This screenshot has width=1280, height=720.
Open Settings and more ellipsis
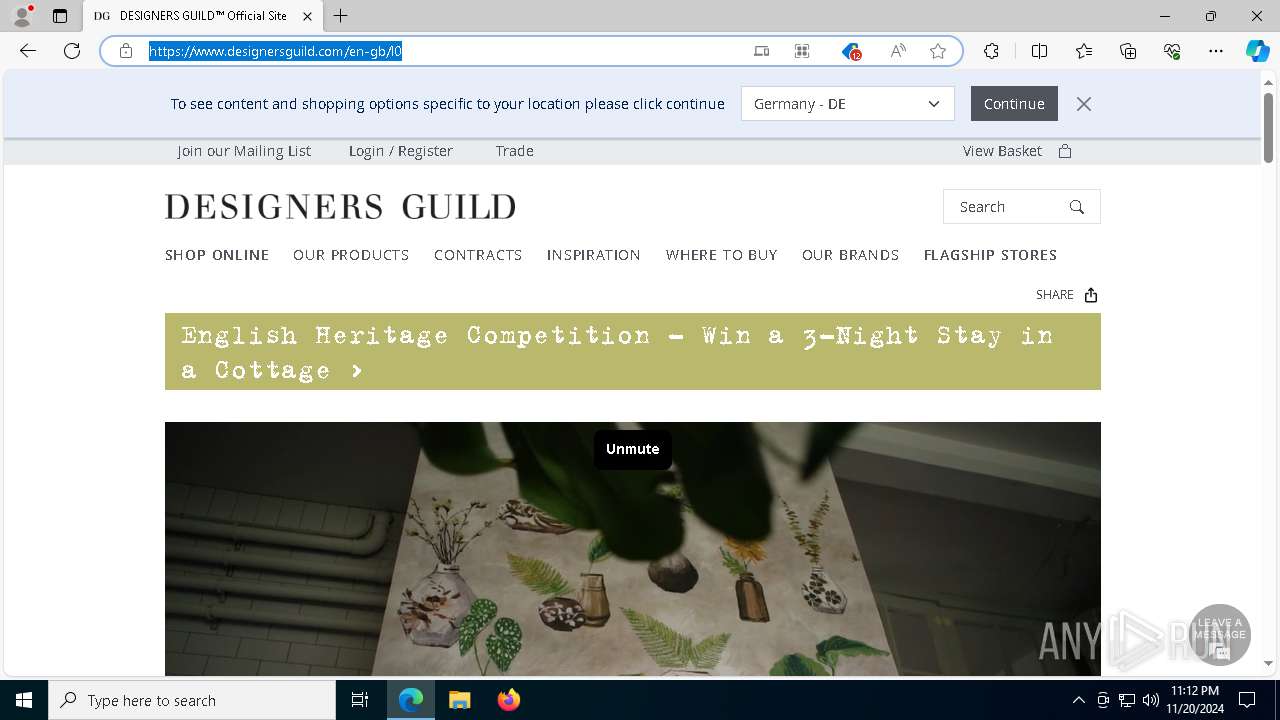pos(1216,51)
